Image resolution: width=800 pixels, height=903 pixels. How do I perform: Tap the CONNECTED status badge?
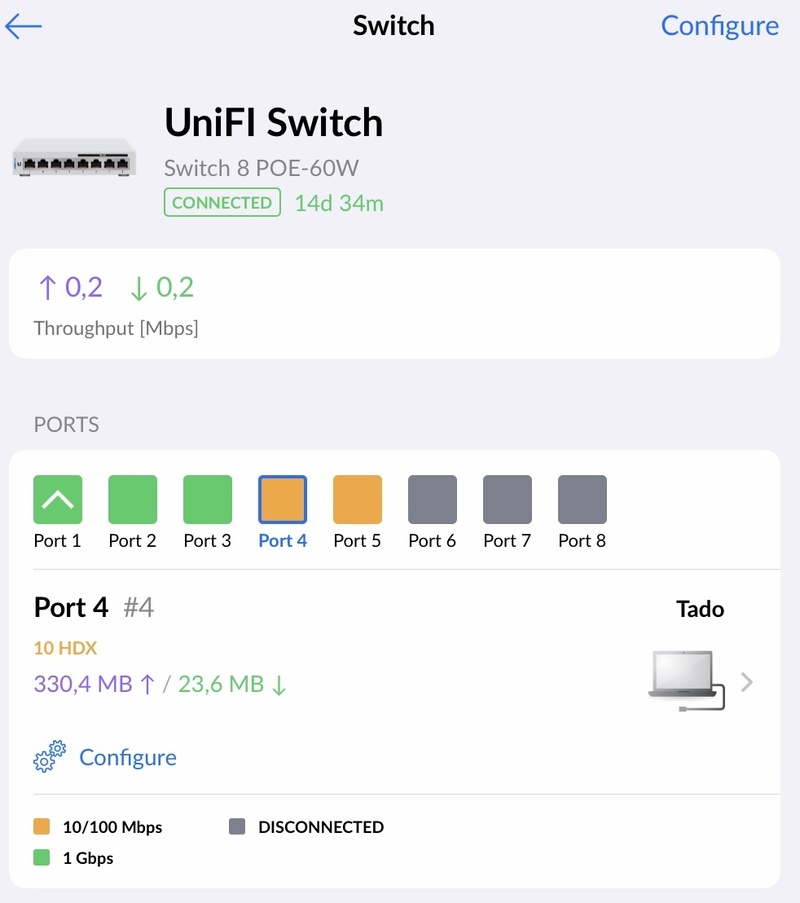tap(222, 202)
